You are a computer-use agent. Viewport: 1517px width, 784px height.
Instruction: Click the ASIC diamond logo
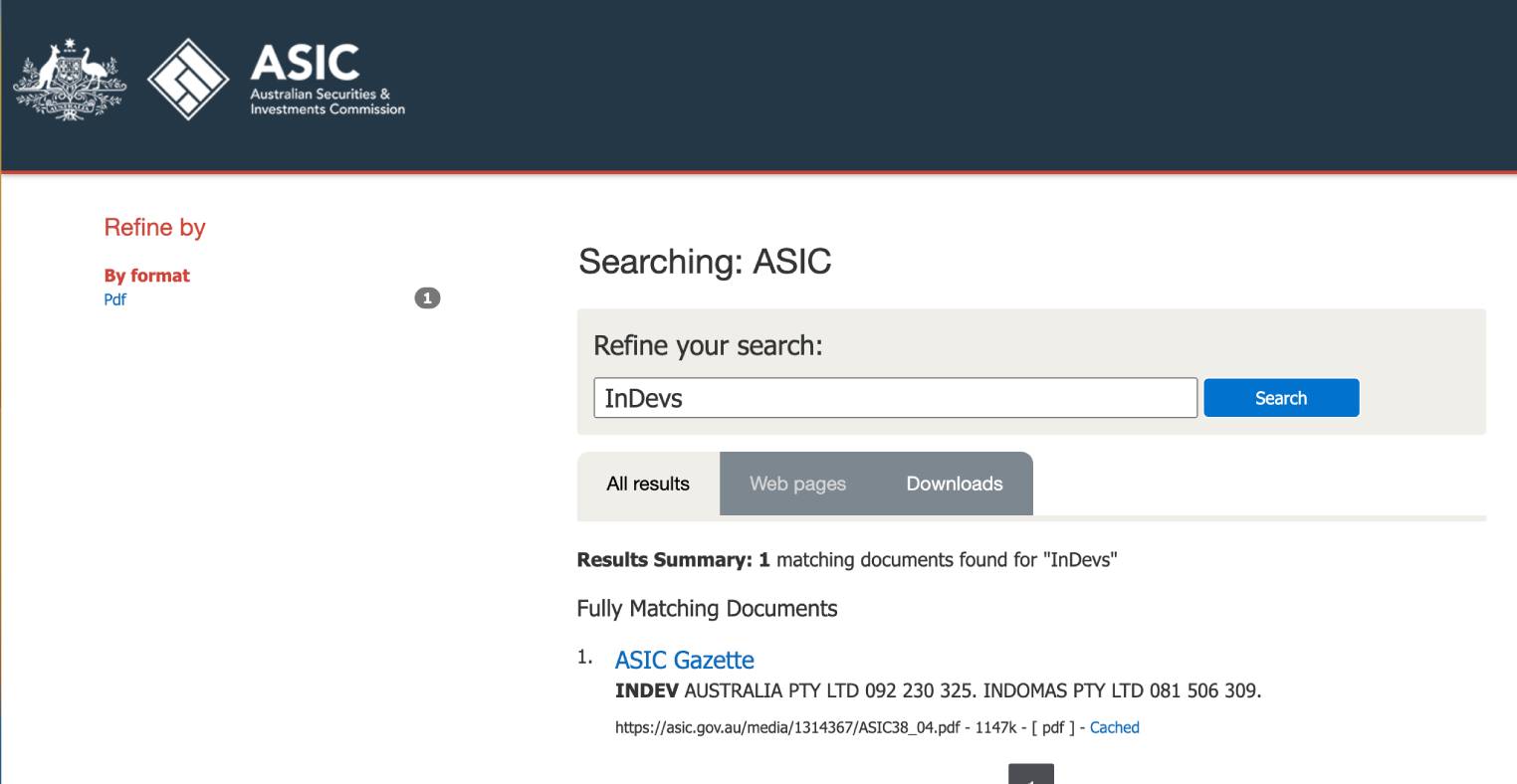click(x=189, y=80)
